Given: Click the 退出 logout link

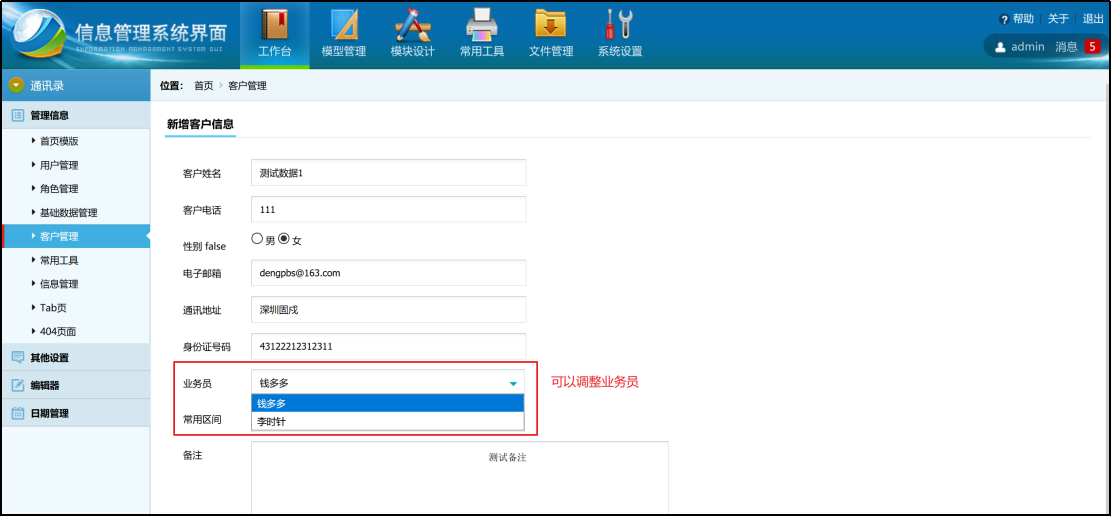Looking at the screenshot, I should click(x=1094, y=19).
